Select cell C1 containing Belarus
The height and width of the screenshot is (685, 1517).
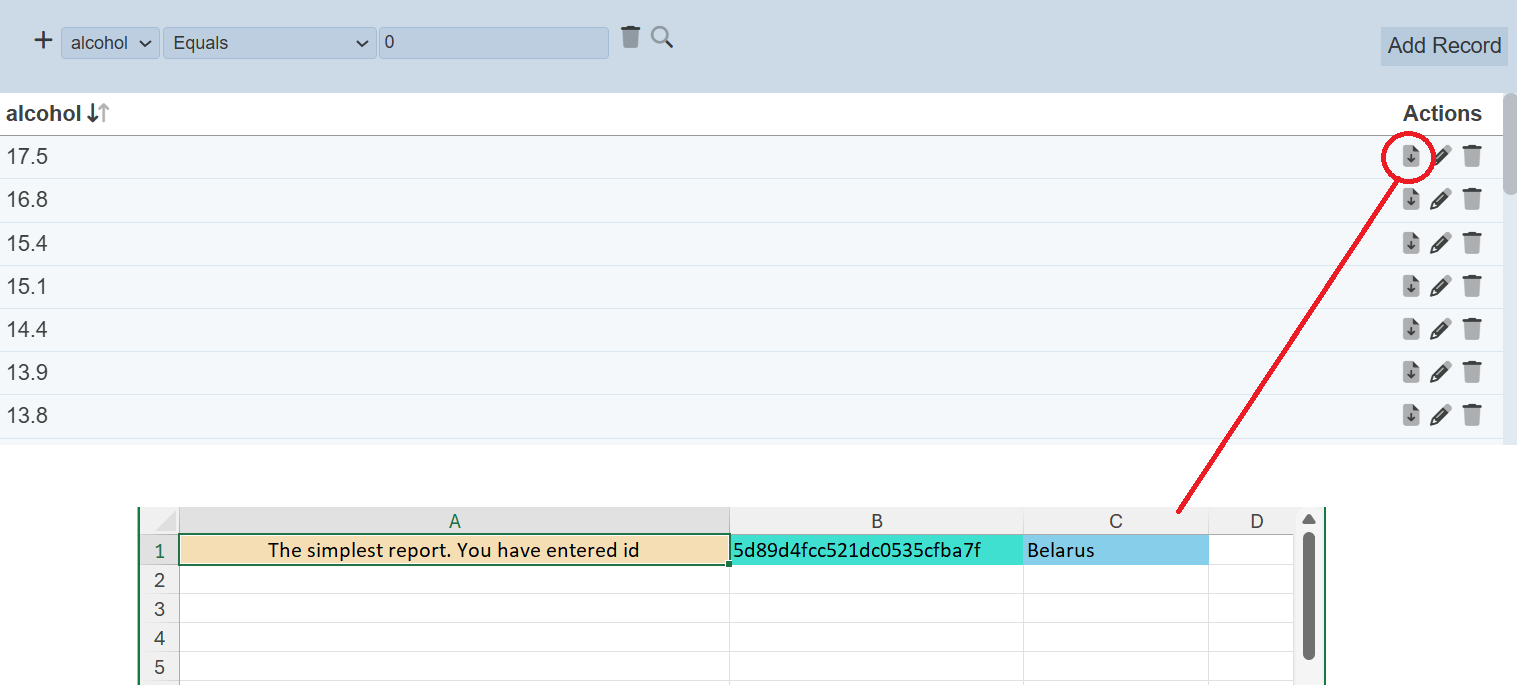tap(1115, 550)
